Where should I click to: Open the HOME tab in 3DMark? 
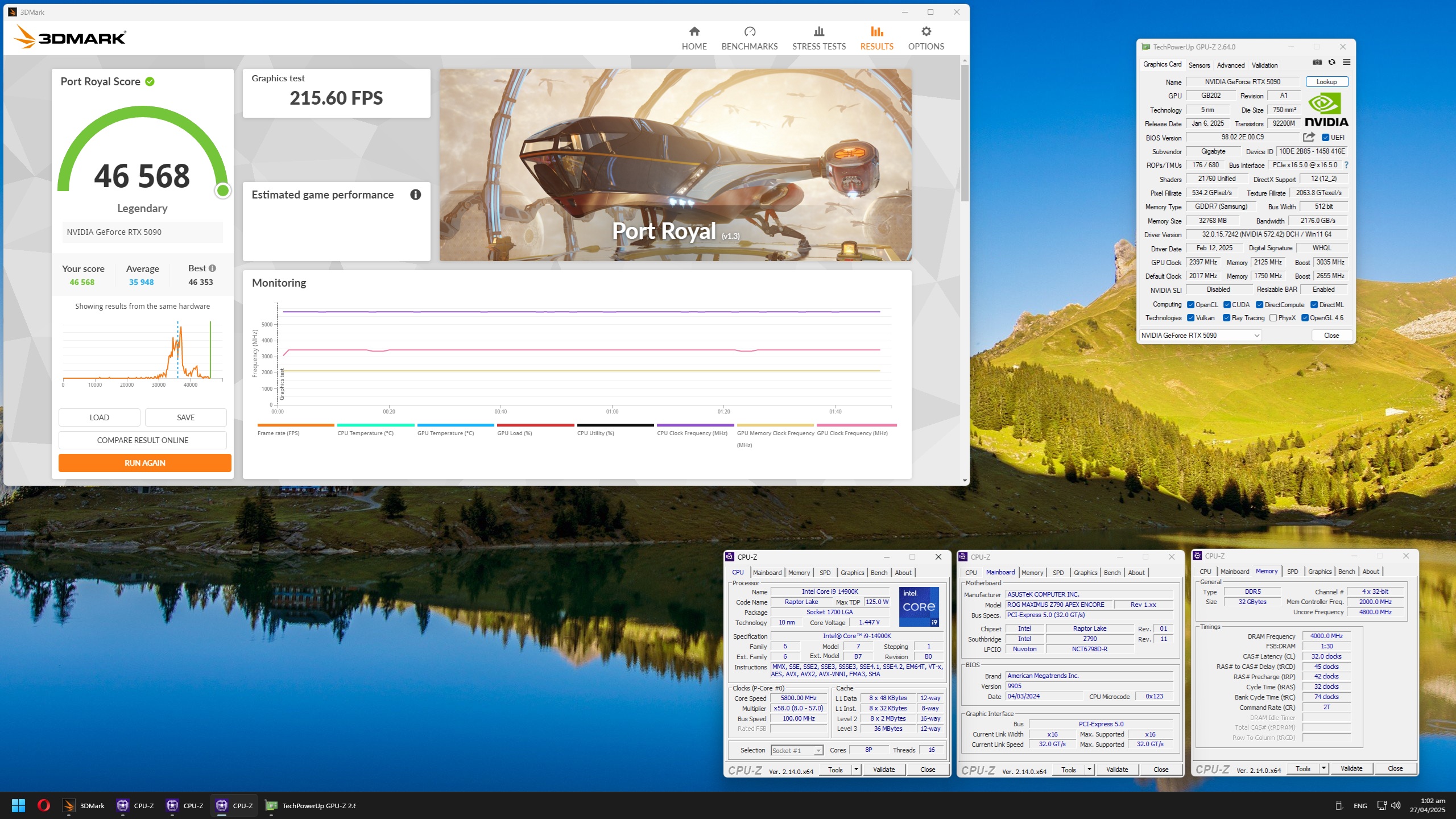coord(694,38)
